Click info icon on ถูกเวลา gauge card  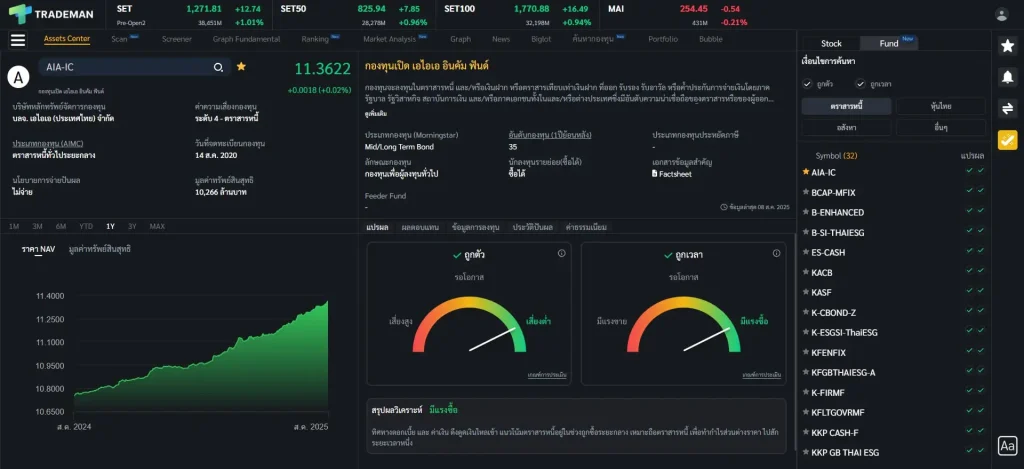coord(776,253)
